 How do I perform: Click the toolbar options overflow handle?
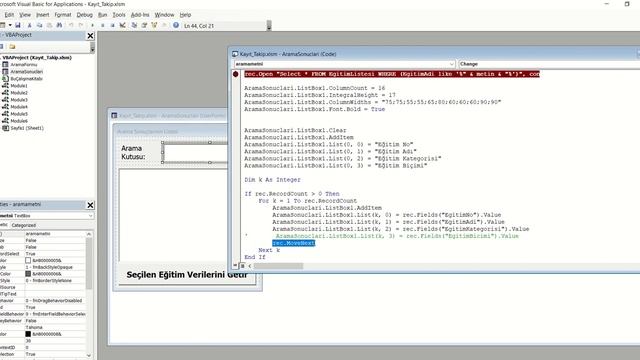point(269,26)
